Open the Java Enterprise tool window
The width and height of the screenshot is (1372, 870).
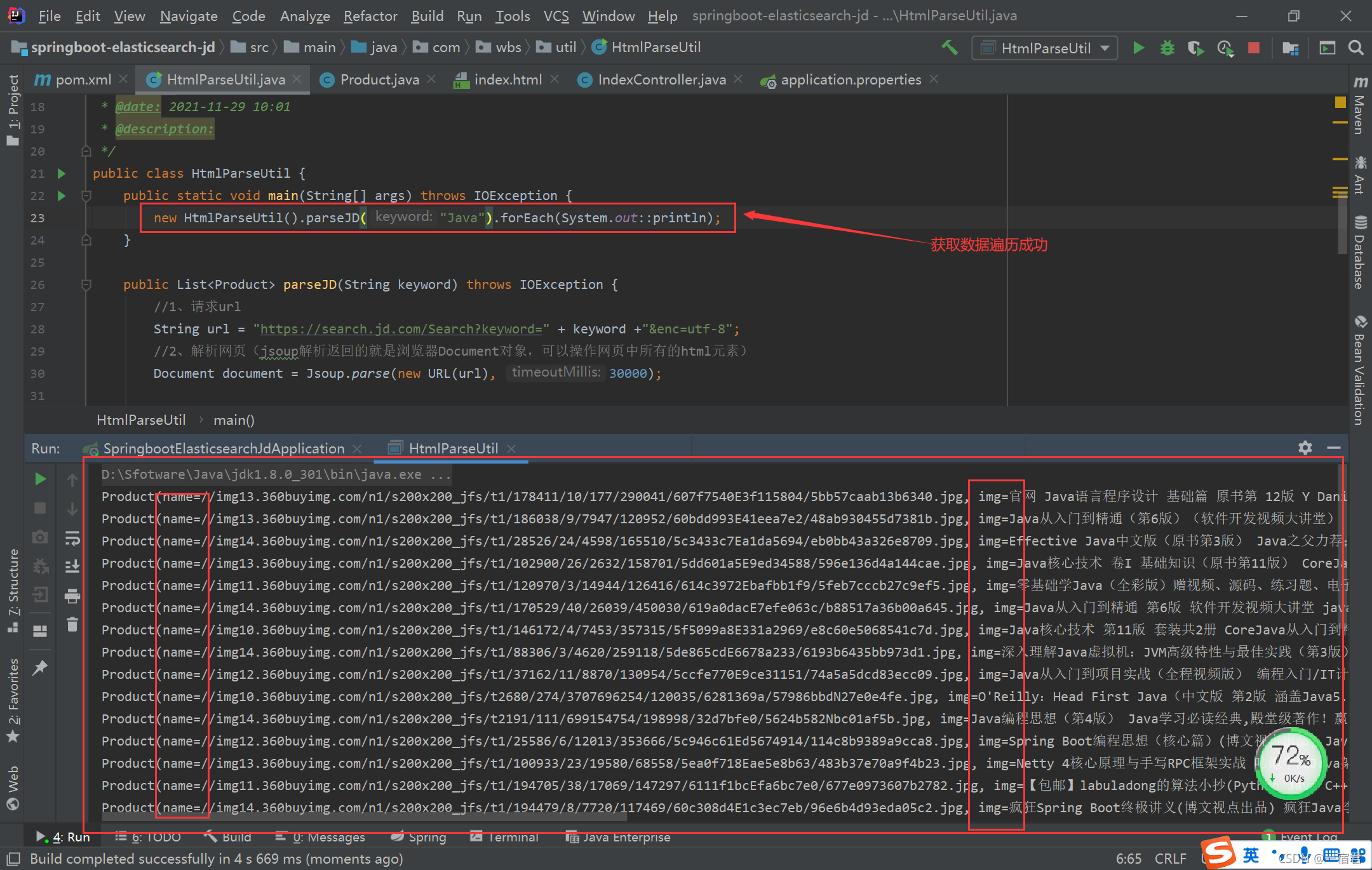(x=618, y=837)
